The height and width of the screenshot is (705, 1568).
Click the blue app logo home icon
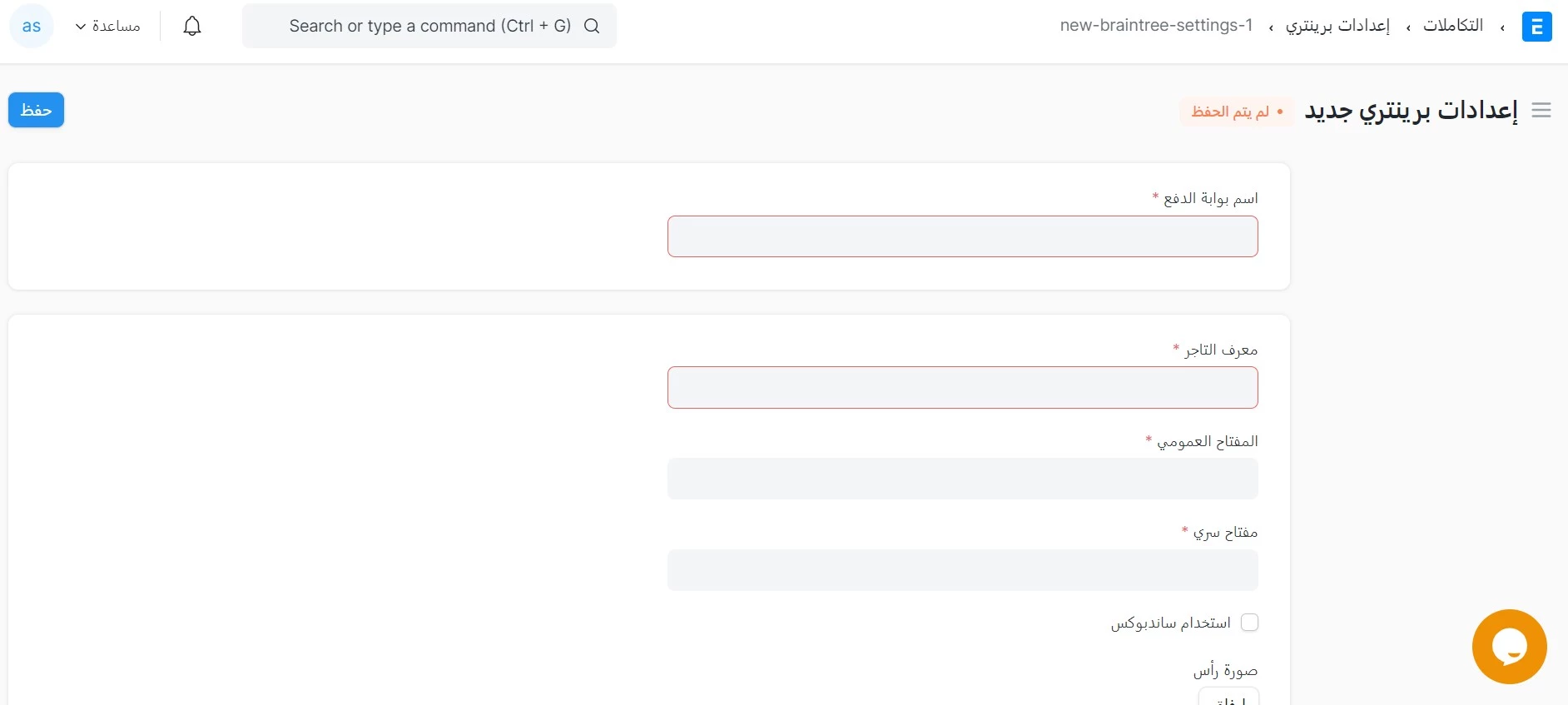pyautogui.click(x=1536, y=27)
